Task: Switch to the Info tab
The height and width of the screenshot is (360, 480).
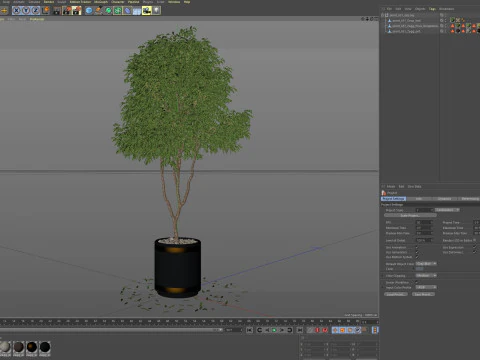Action: point(419,199)
